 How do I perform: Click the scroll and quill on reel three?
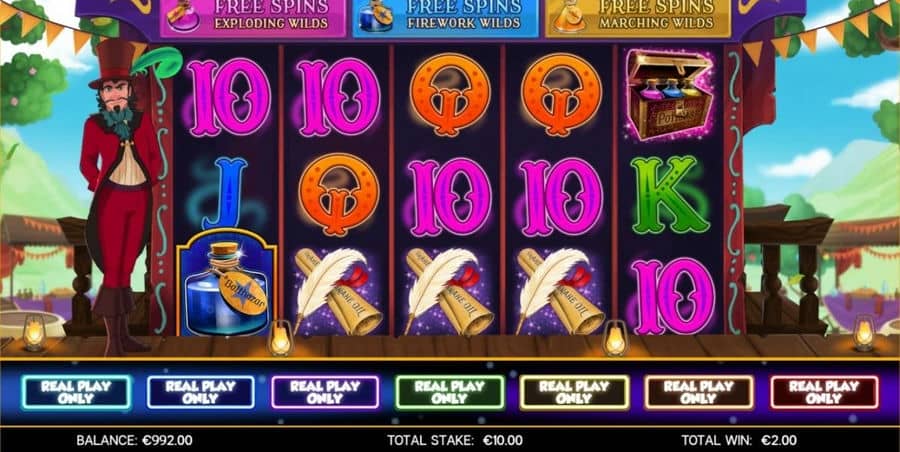pyautogui.click(x=449, y=292)
